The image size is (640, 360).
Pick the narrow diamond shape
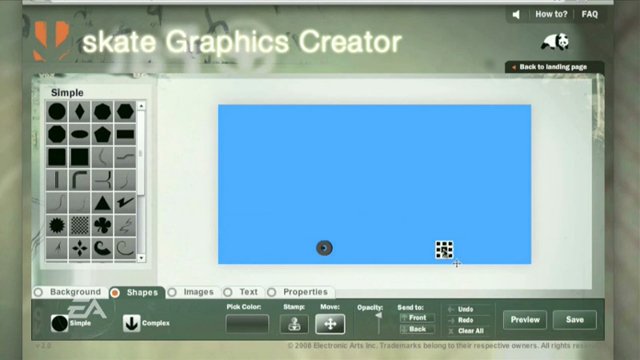click(x=80, y=111)
